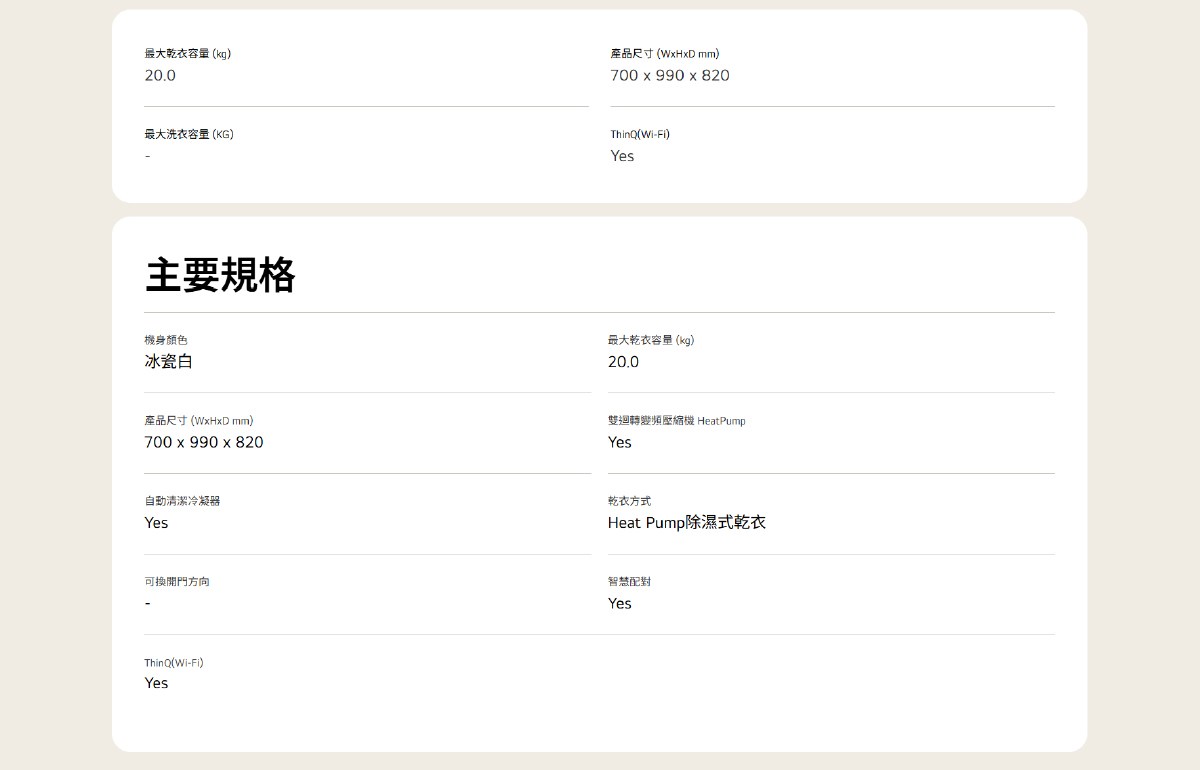Select Yes under 雙迴轉變頻壓縮機 HeatPump
Screen dimensions: 1200x770
pyautogui.click(x=620, y=443)
